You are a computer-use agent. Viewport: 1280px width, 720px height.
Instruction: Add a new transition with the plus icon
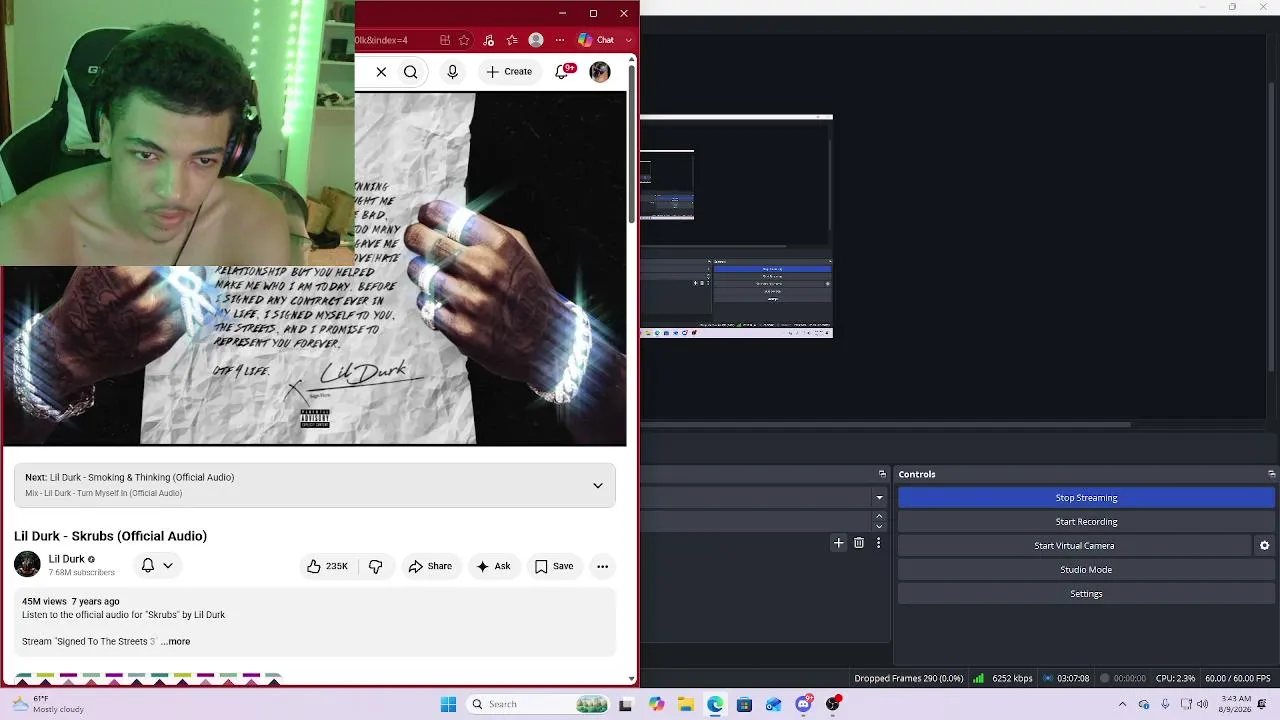[x=838, y=543]
